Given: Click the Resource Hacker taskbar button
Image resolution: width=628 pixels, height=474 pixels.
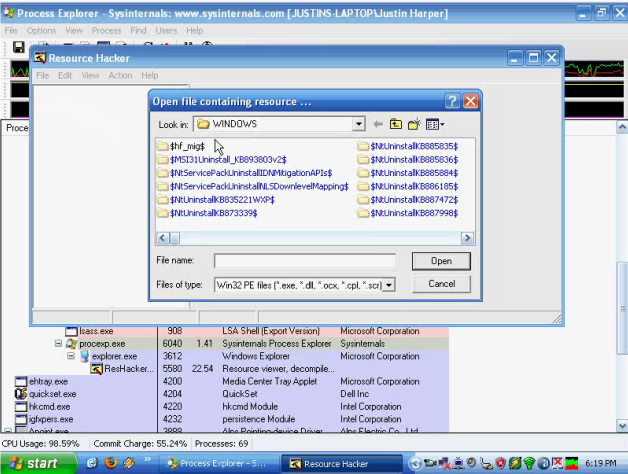Looking at the screenshot, I should [342, 464].
